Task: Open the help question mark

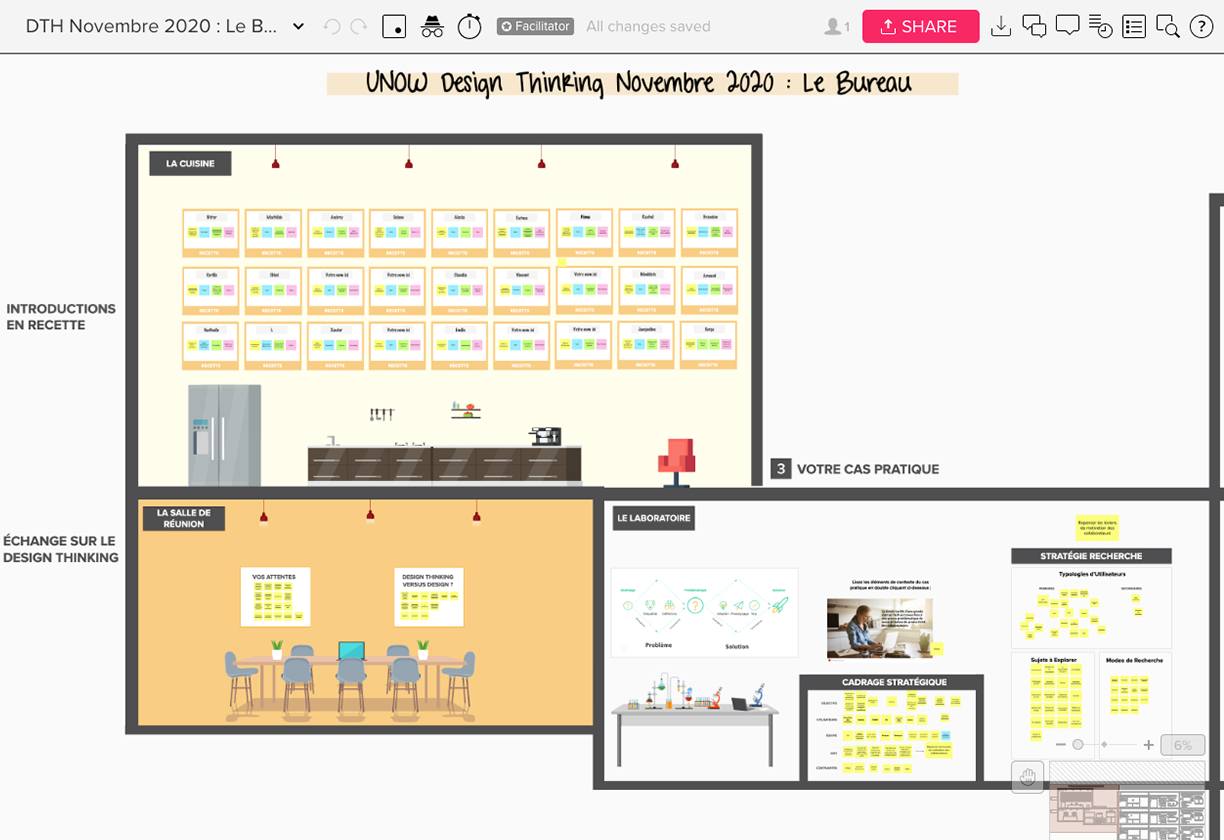Action: pyautogui.click(x=1201, y=27)
